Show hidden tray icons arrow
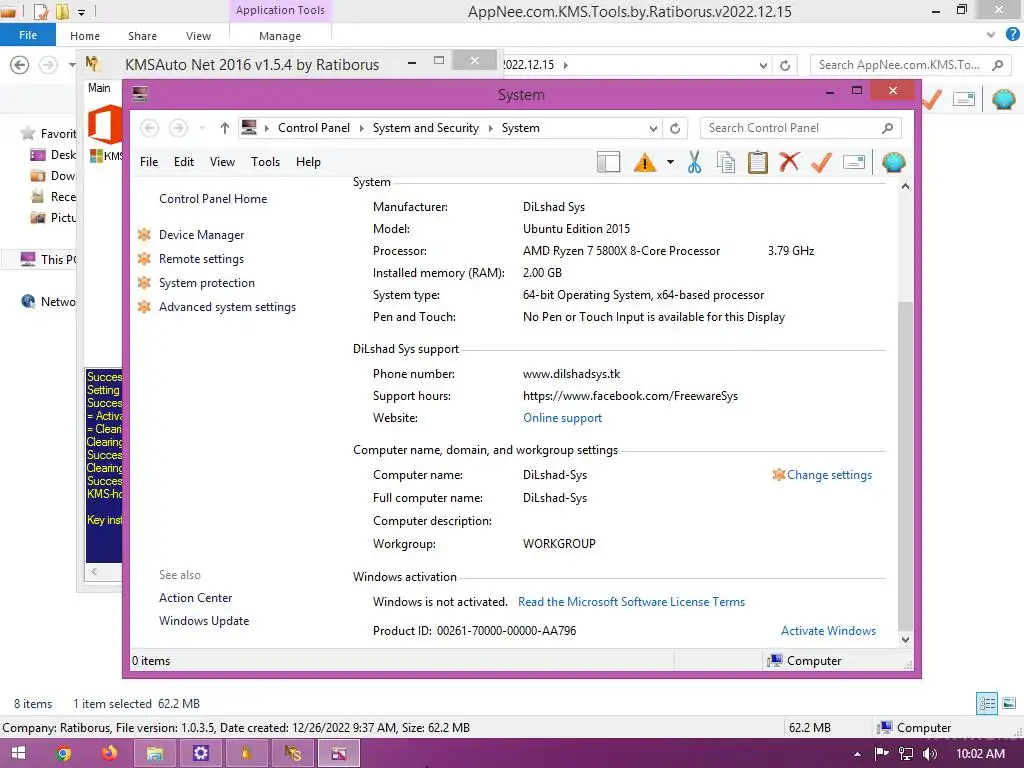Image resolution: width=1024 pixels, height=768 pixels. tap(857, 754)
